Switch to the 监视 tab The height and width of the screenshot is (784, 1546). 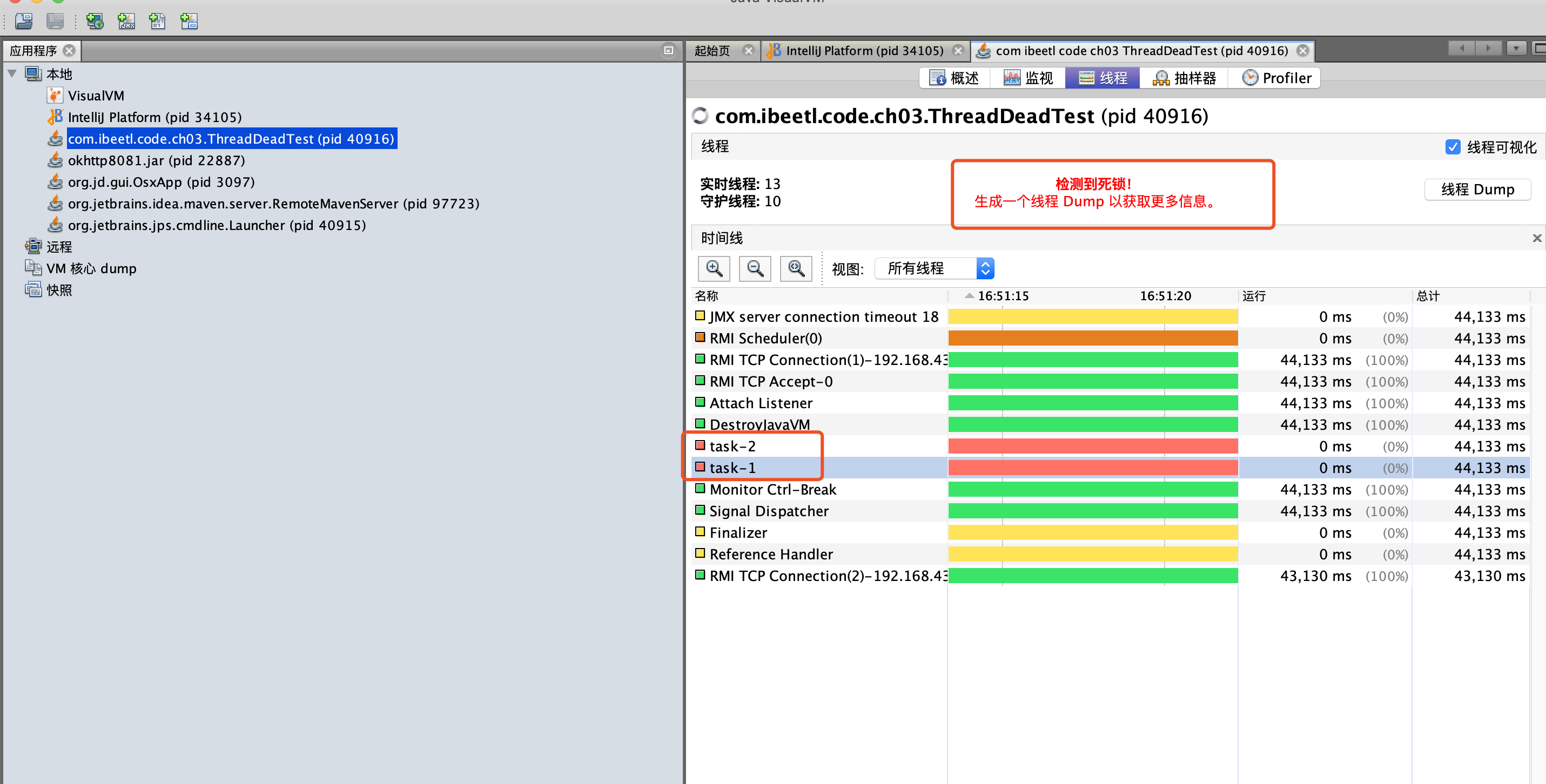(1029, 78)
